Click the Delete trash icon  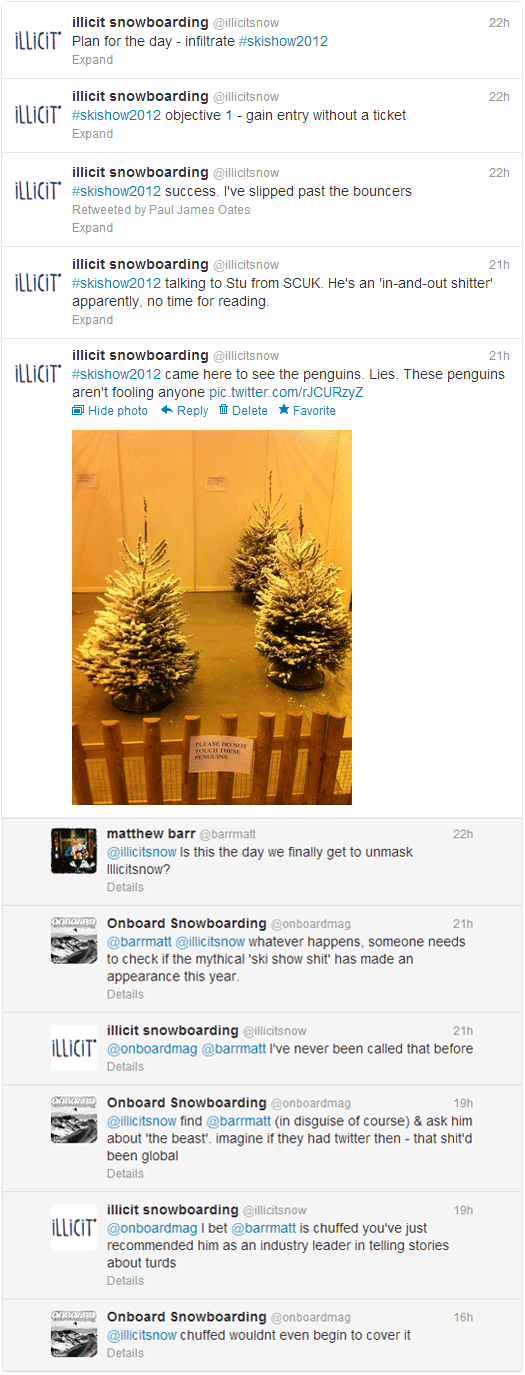coord(223,410)
